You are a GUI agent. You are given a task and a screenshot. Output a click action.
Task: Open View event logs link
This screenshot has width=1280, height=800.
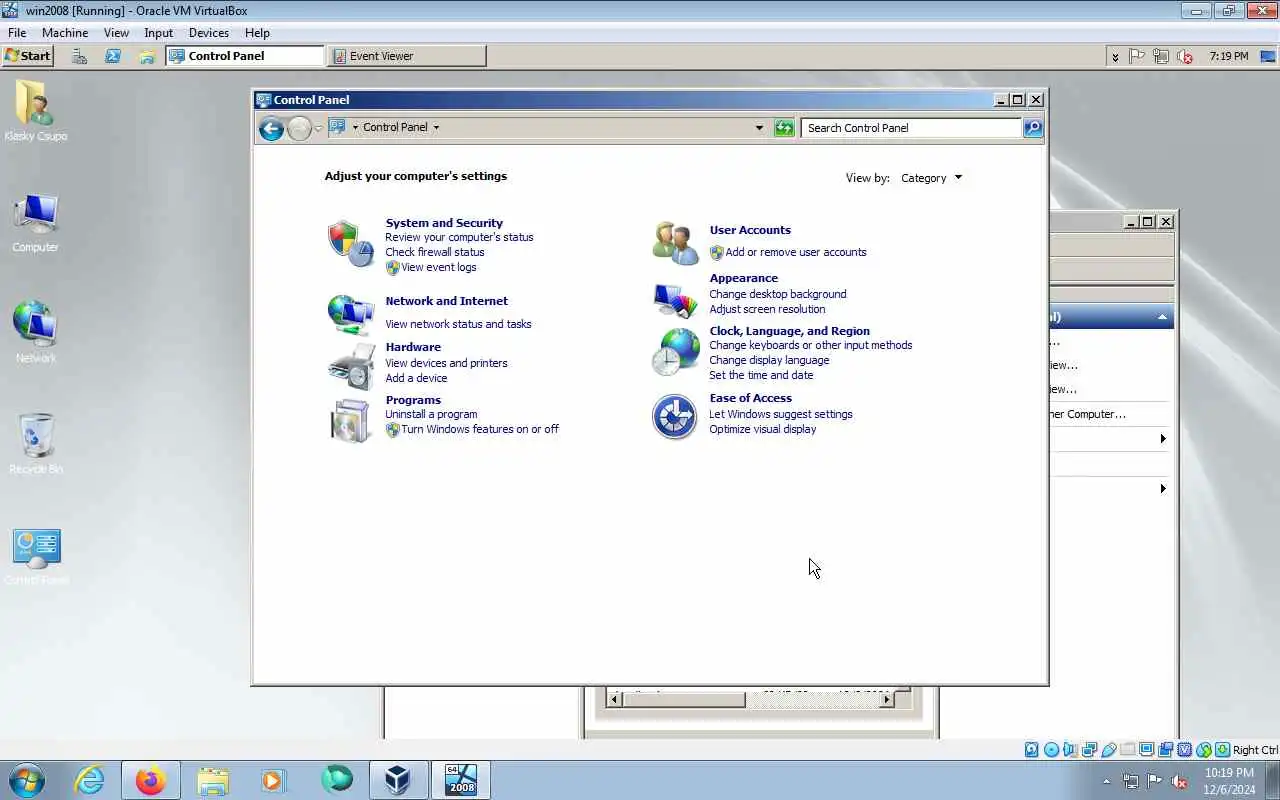tap(439, 267)
